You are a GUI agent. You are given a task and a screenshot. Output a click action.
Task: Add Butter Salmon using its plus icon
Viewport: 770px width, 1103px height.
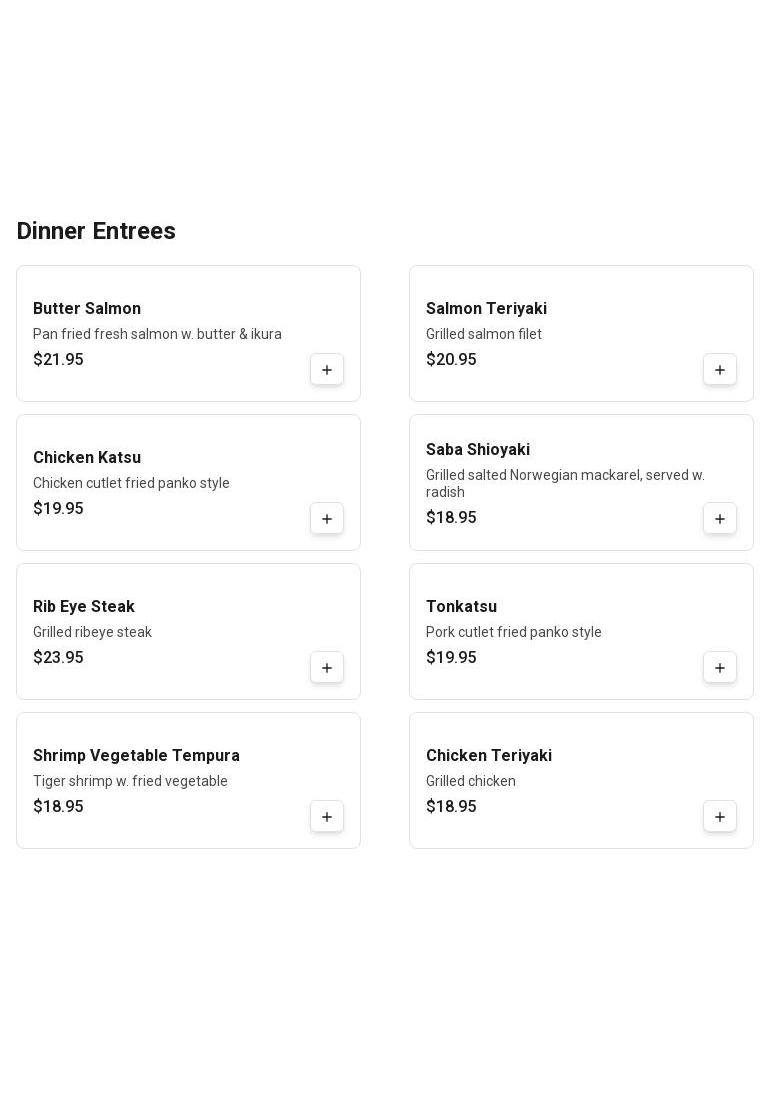tap(327, 370)
